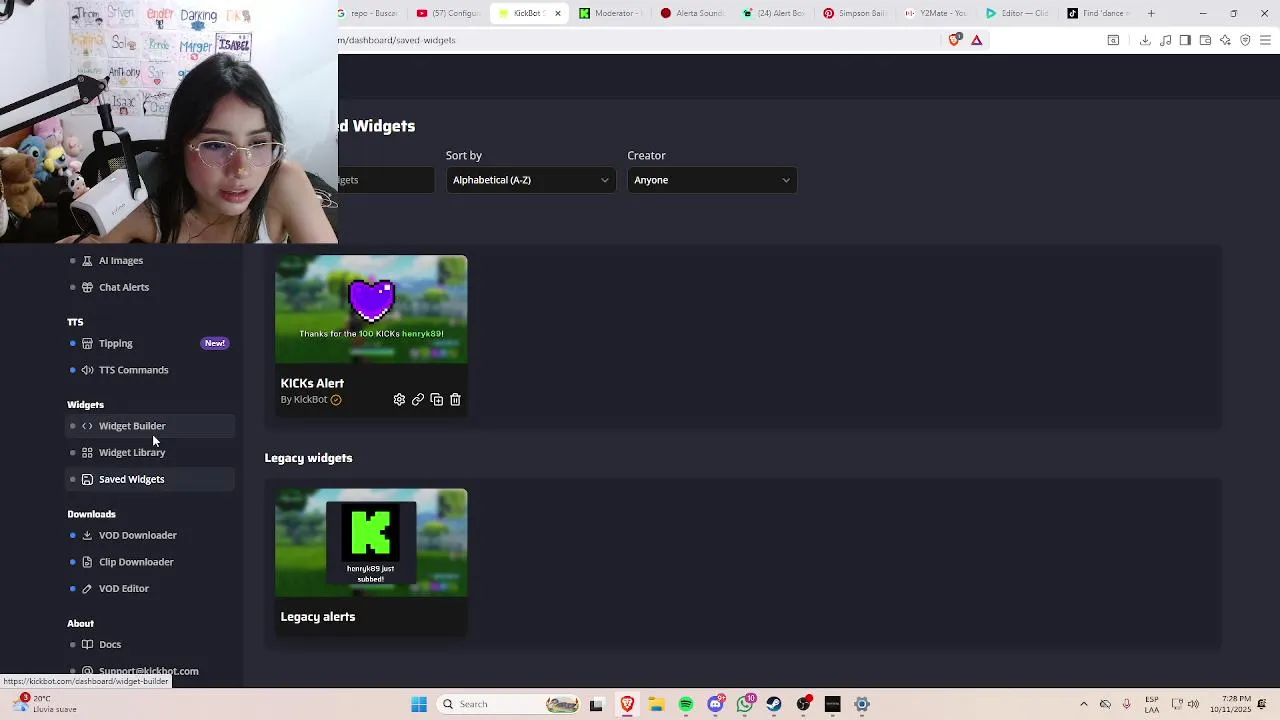Open Steam from taskbar

(x=774, y=704)
